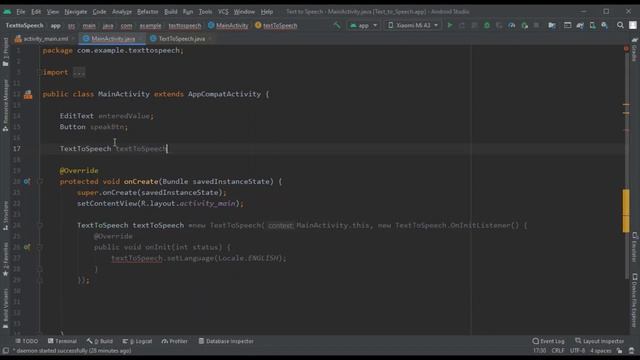The width and height of the screenshot is (640, 360).
Task: Click the texttospeech package breadcrumb
Action: [184, 25]
